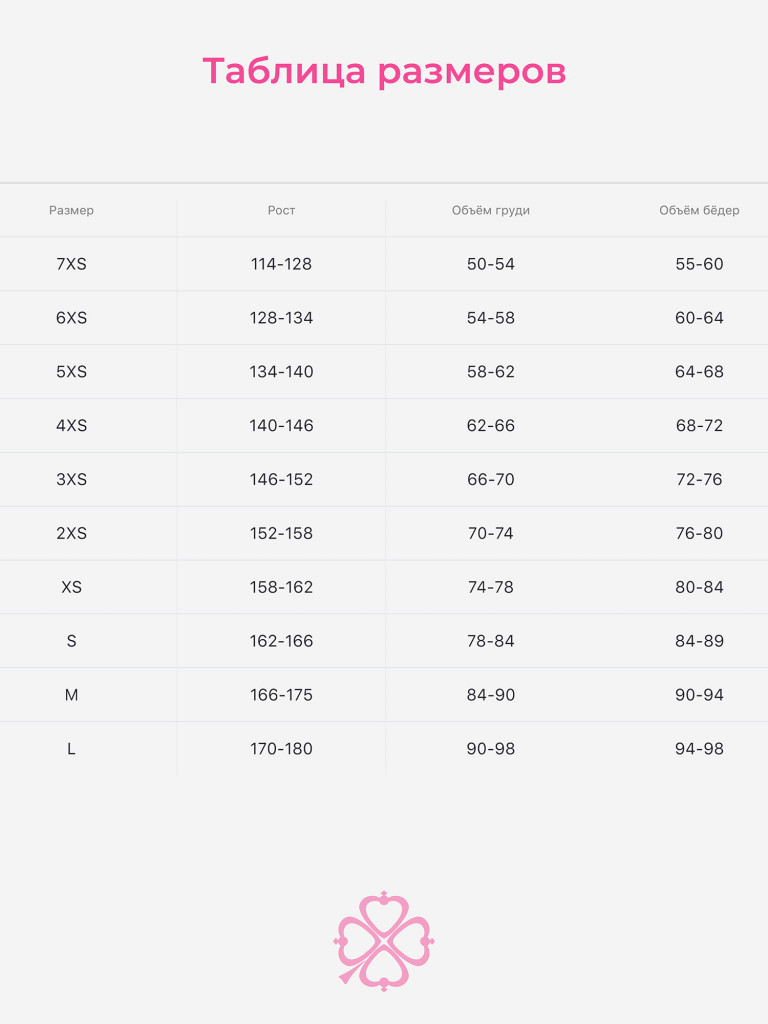This screenshot has height=1024, width=768.
Task: Click hip measurement 94-98
Action: pyautogui.click(x=699, y=749)
